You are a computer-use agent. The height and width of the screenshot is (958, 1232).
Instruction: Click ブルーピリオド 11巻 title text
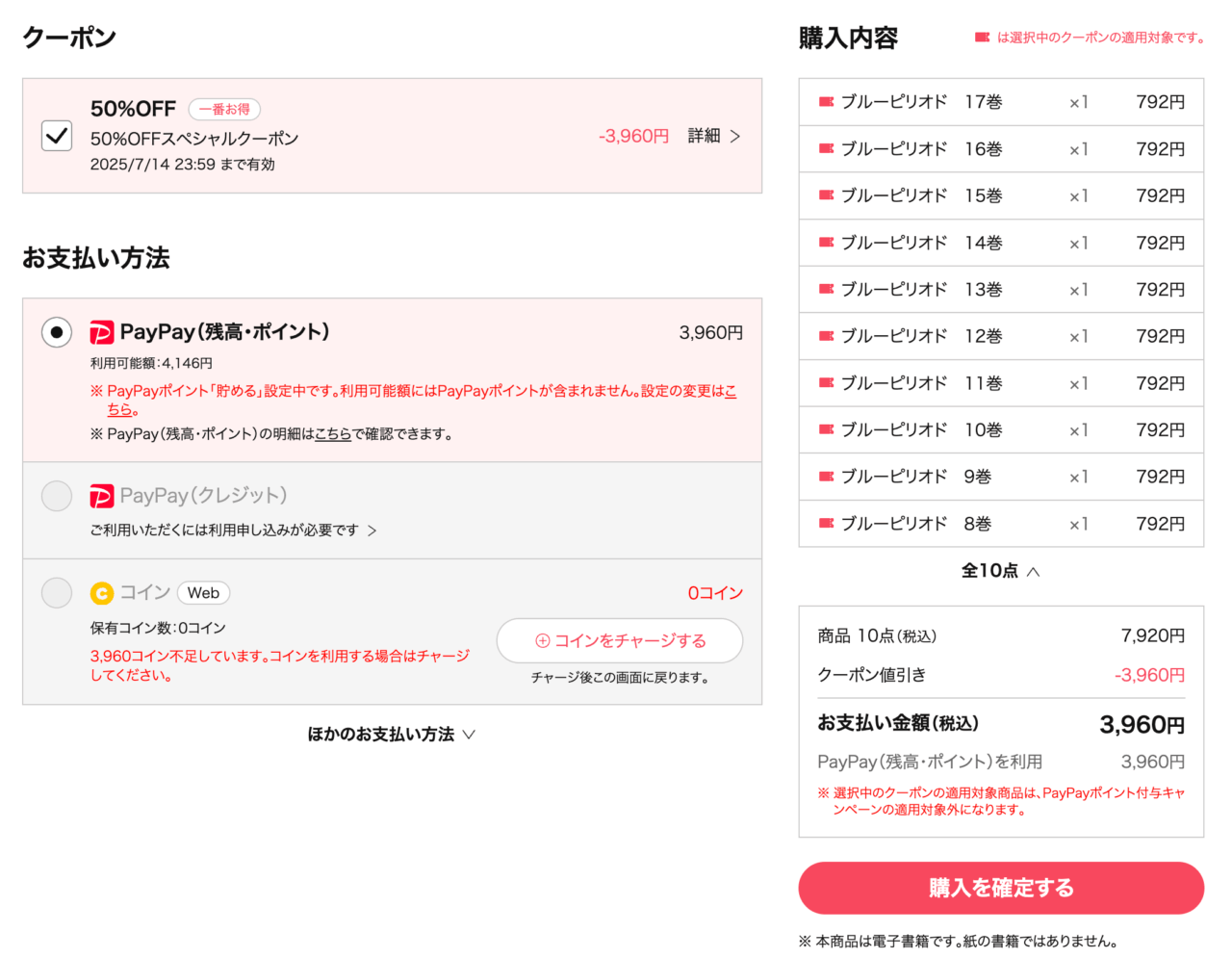922,383
